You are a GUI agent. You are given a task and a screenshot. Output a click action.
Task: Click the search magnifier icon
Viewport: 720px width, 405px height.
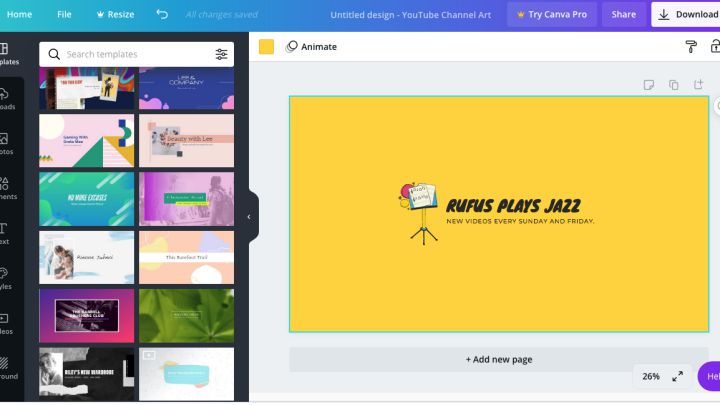pyautogui.click(x=54, y=54)
